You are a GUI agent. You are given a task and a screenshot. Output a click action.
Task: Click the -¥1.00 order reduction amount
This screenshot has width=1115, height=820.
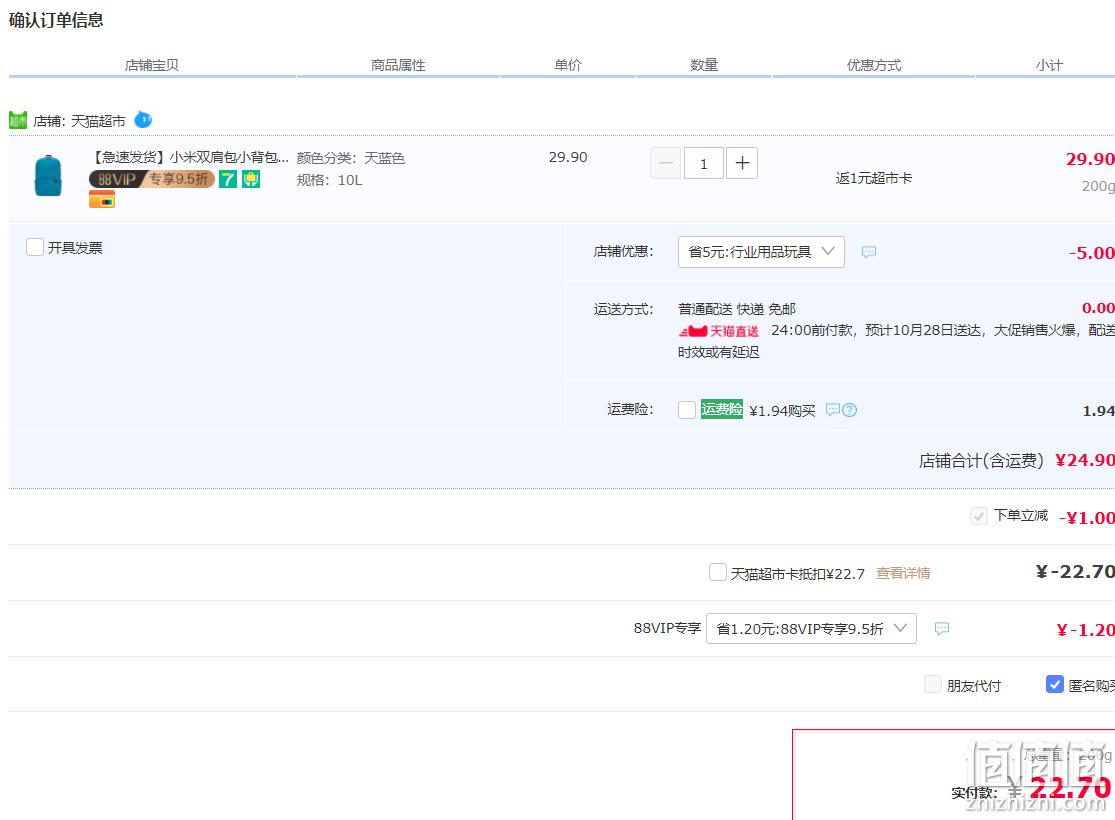coord(1087,517)
